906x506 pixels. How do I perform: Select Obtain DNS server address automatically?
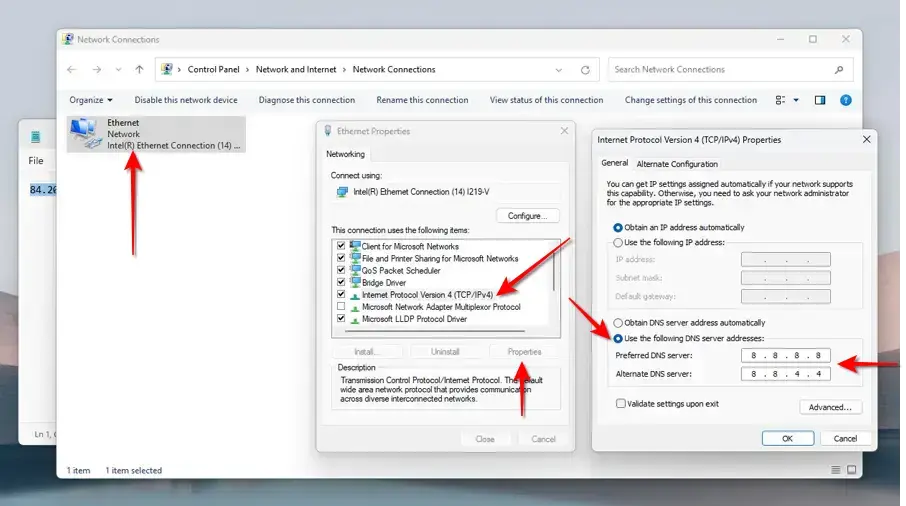coord(618,323)
